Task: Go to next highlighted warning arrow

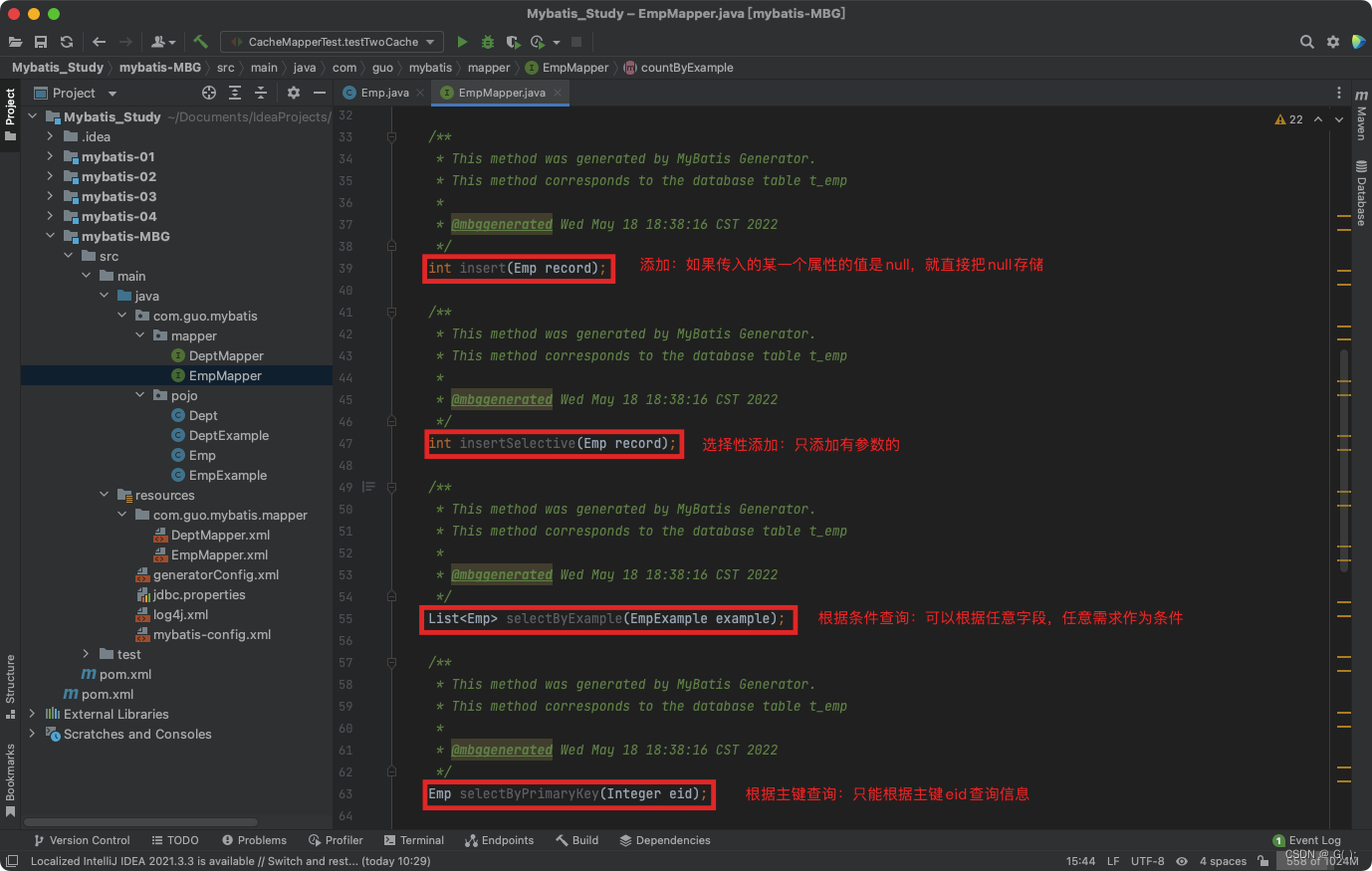Action: point(1339,119)
